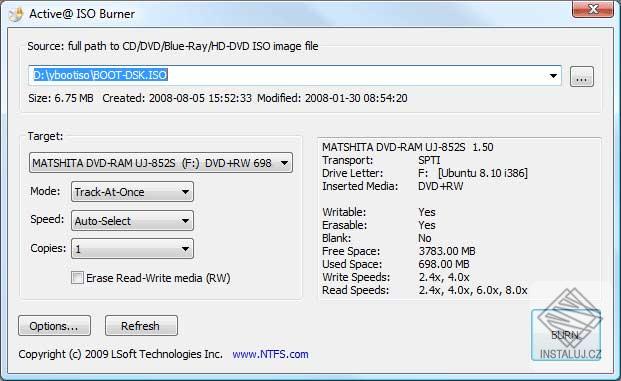Click the Read Speeds value 2.4x, 4.0x, 6.0x, 8.0x
621x381 pixels.
coord(473,290)
